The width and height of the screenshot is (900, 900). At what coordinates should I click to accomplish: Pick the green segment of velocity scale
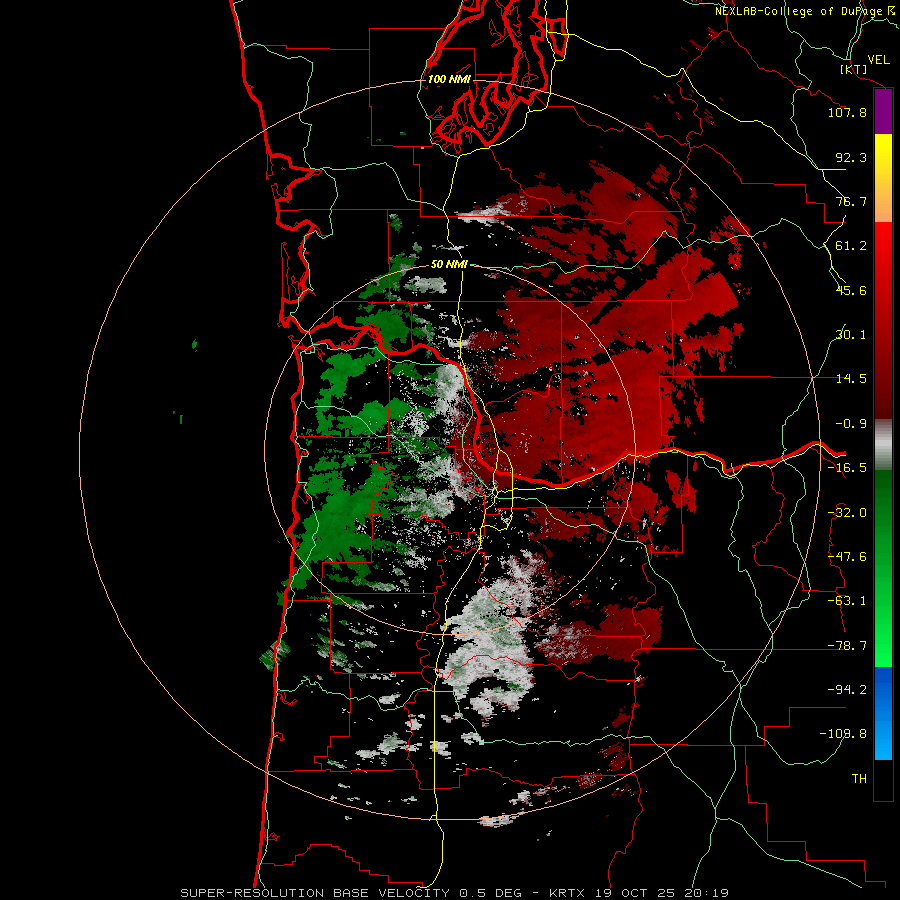pyautogui.click(x=883, y=568)
